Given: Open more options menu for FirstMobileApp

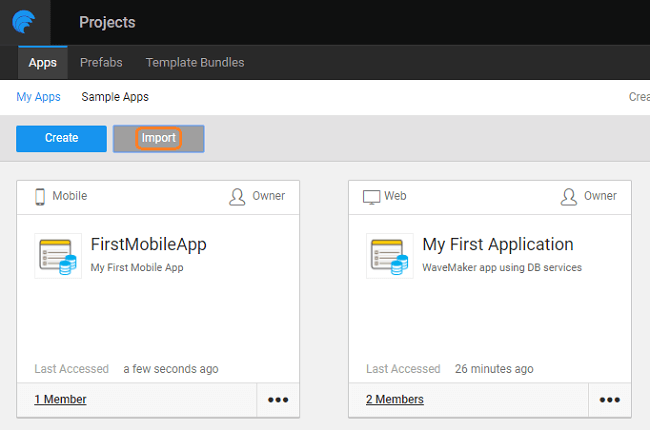Looking at the screenshot, I should click(277, 400).
